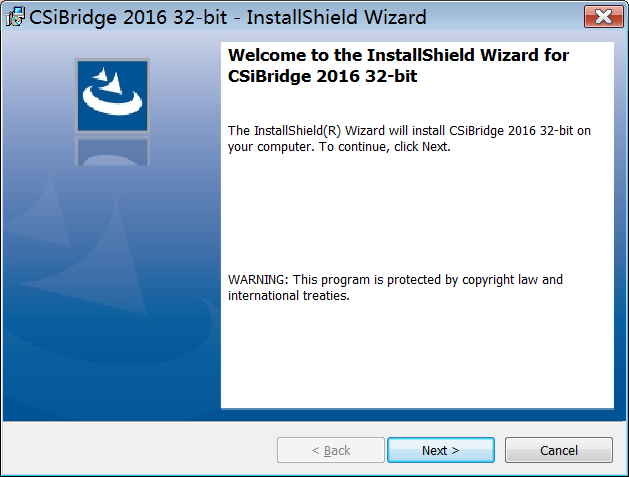Click the blue CSI logo image
This screenshot has height=477, width=629.
tap(112, 95)
